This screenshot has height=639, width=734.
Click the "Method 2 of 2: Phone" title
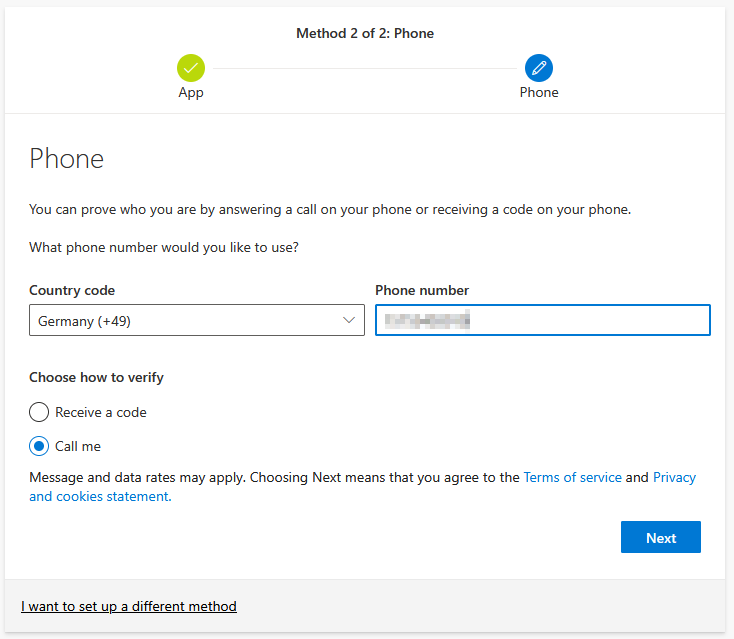point(365,33)
